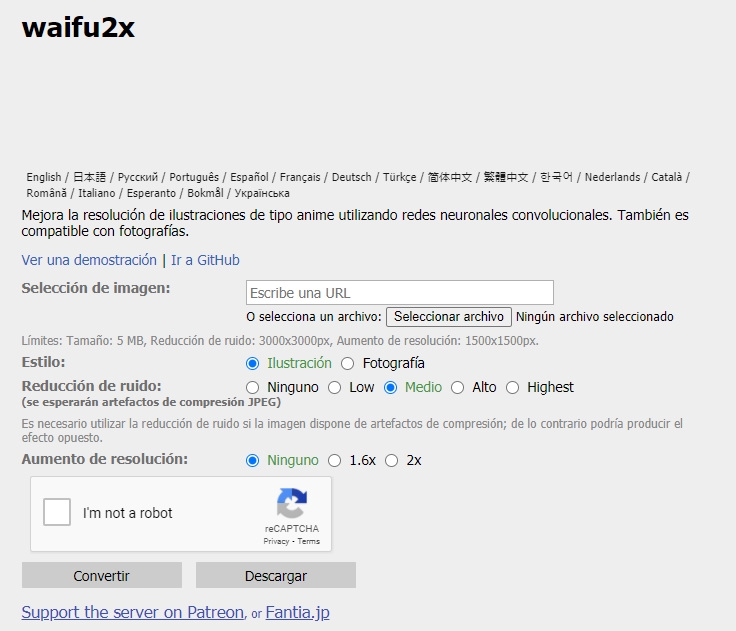
Task: Click the 'Seleccionar archivo' button
Action: 449,317
